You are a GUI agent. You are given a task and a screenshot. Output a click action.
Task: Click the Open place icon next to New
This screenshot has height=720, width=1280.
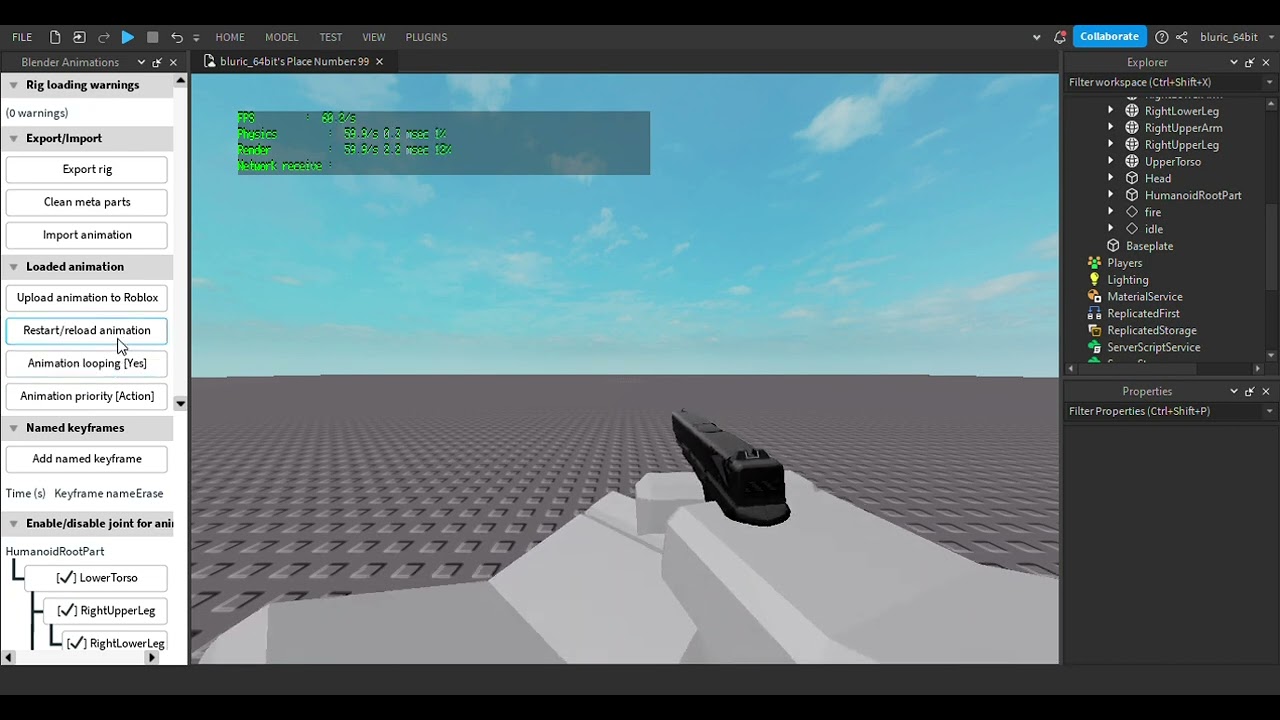[x=79, y=37]
